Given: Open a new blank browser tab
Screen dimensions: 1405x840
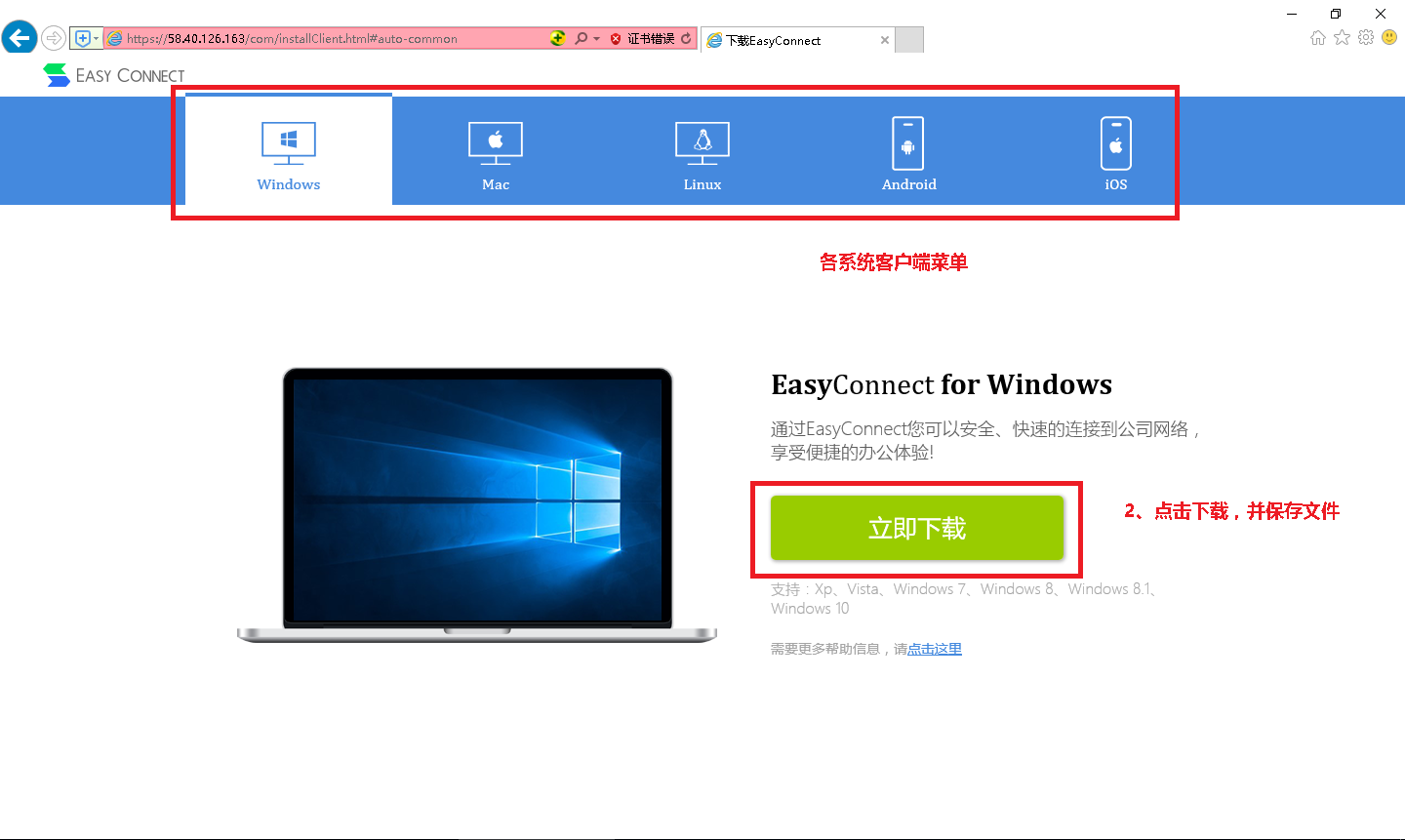Looking at the screenshot, I should [909, 40].
